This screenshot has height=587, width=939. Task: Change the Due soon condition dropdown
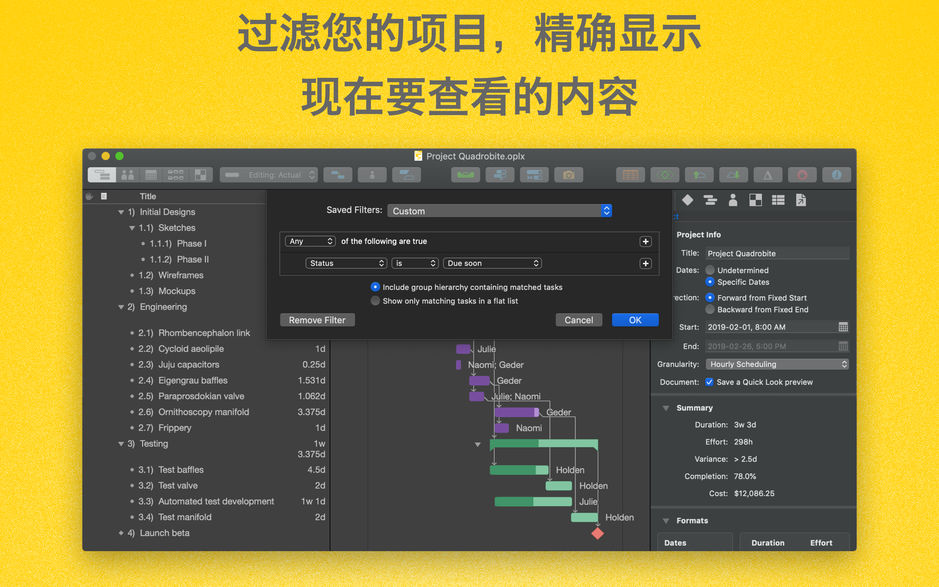(492, 263)
